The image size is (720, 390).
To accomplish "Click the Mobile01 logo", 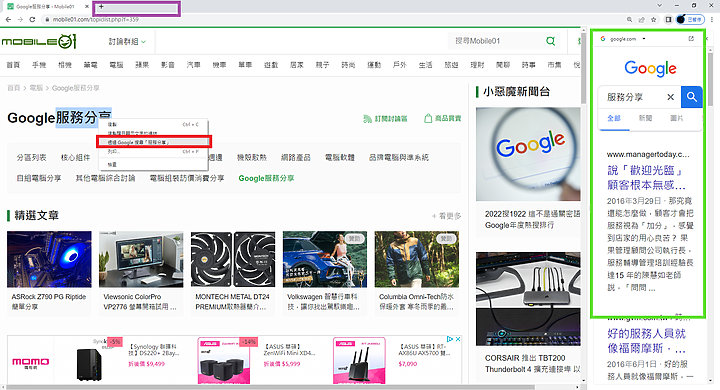I will point(39,41).
